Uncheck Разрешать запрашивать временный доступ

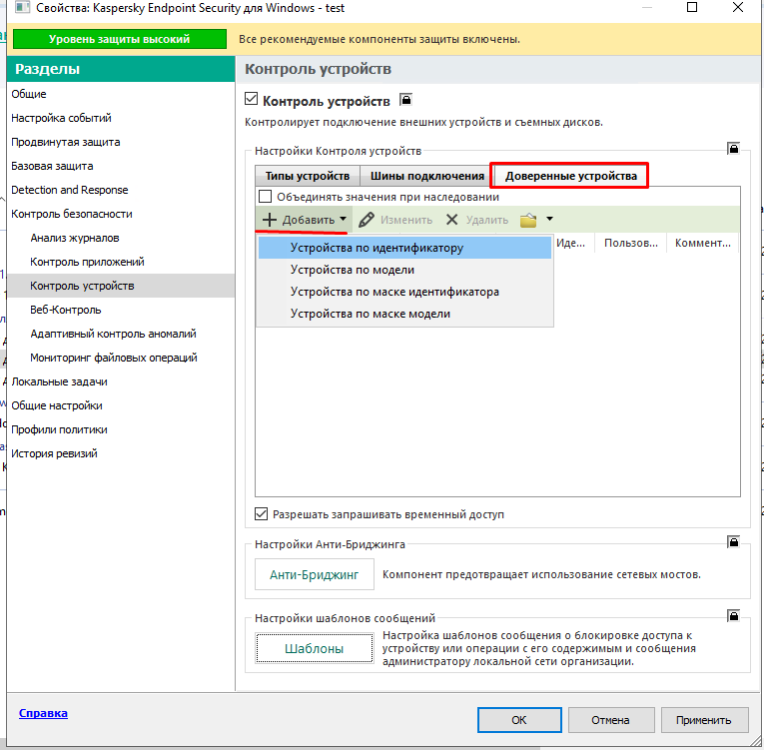pyautogui.click(x=261, y=514)
